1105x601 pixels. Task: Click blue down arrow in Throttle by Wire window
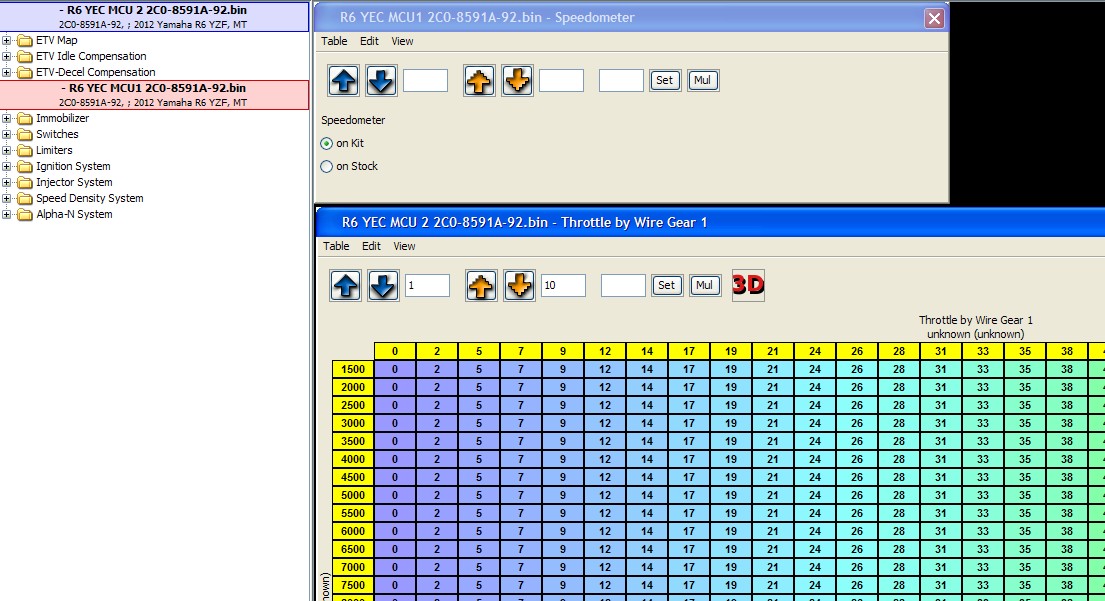coord(383,286)
